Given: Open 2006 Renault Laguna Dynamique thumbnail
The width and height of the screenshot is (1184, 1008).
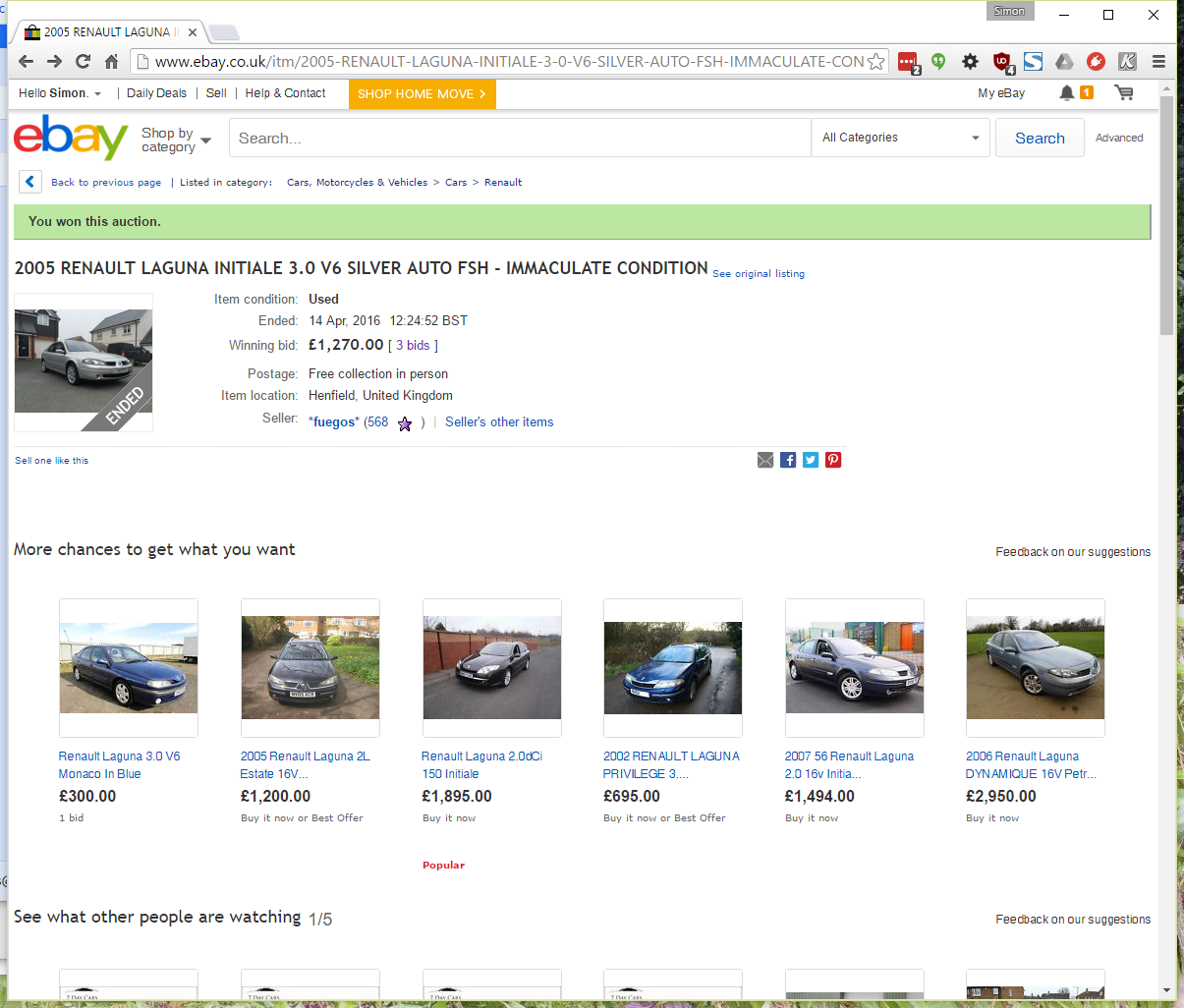Looking at the screenshot, I should (1036, 668).
